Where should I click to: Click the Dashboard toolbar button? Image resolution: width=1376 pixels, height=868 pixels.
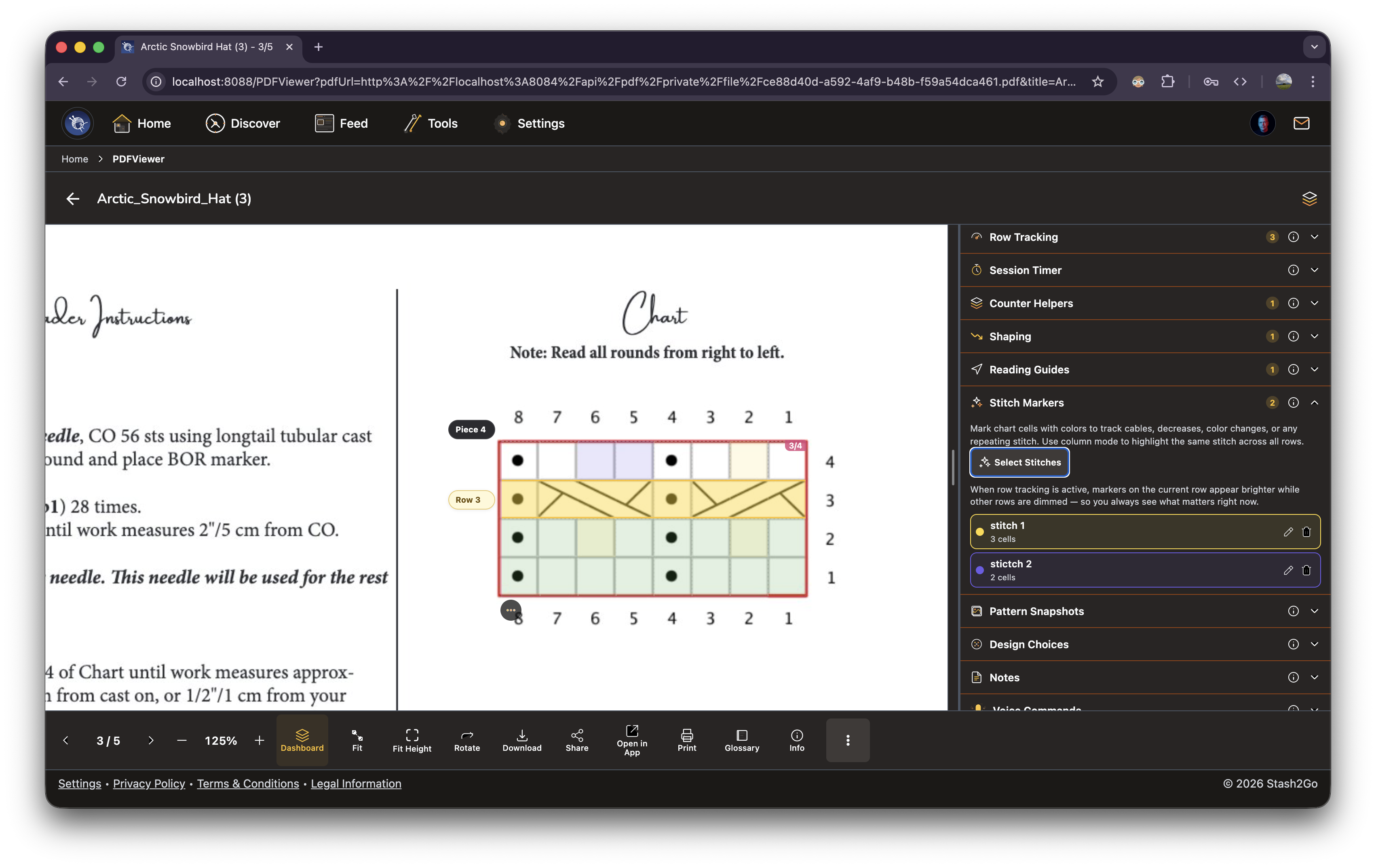click(302, 739)
